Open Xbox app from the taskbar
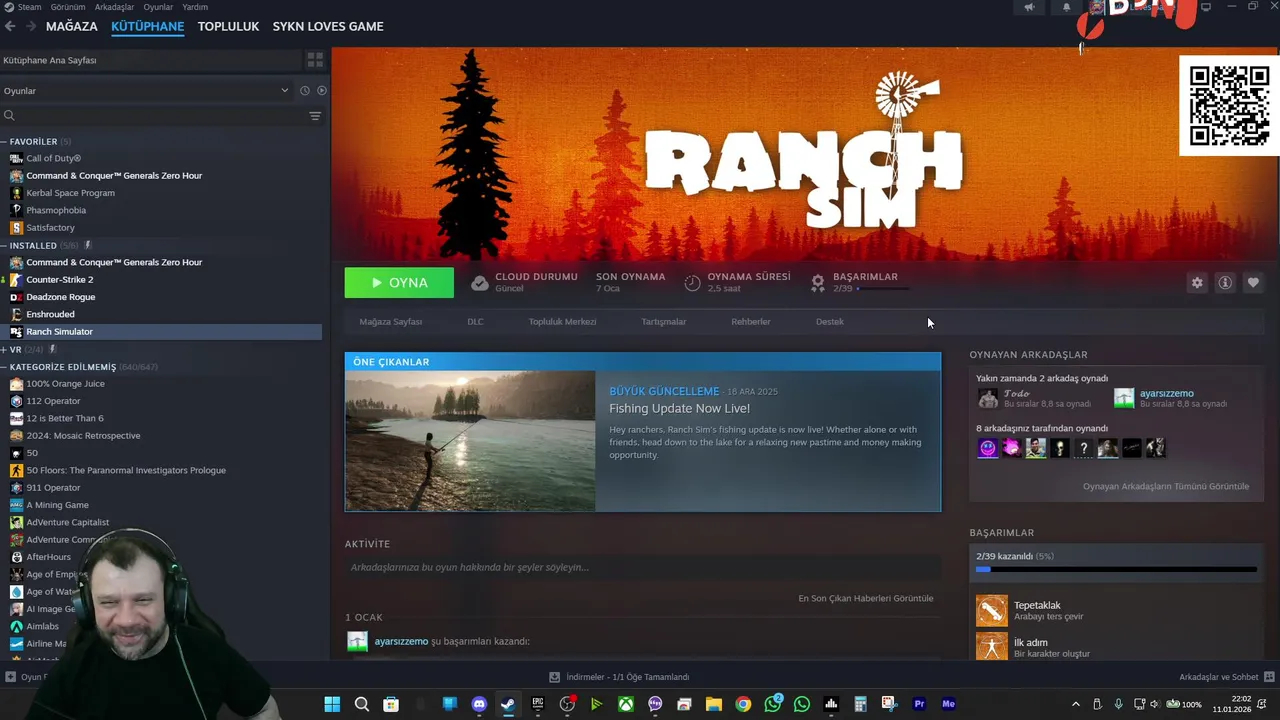The image size is (1280, 720). (626, 704)
